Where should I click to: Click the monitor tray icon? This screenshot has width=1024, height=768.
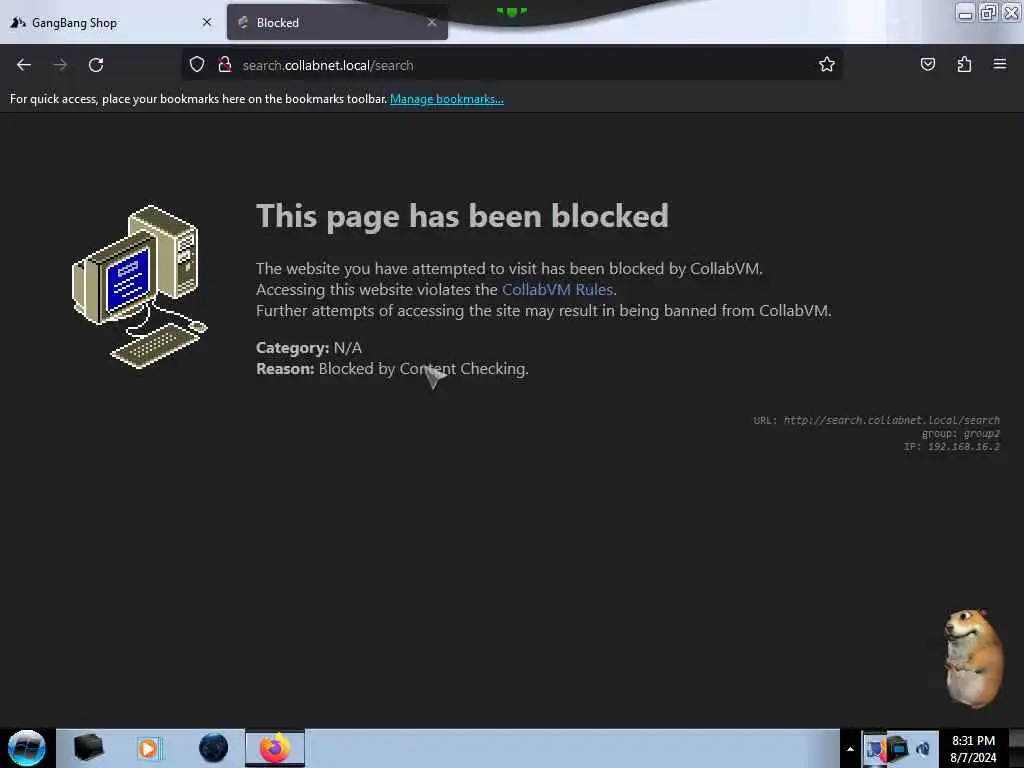click(x=899, y=748)
